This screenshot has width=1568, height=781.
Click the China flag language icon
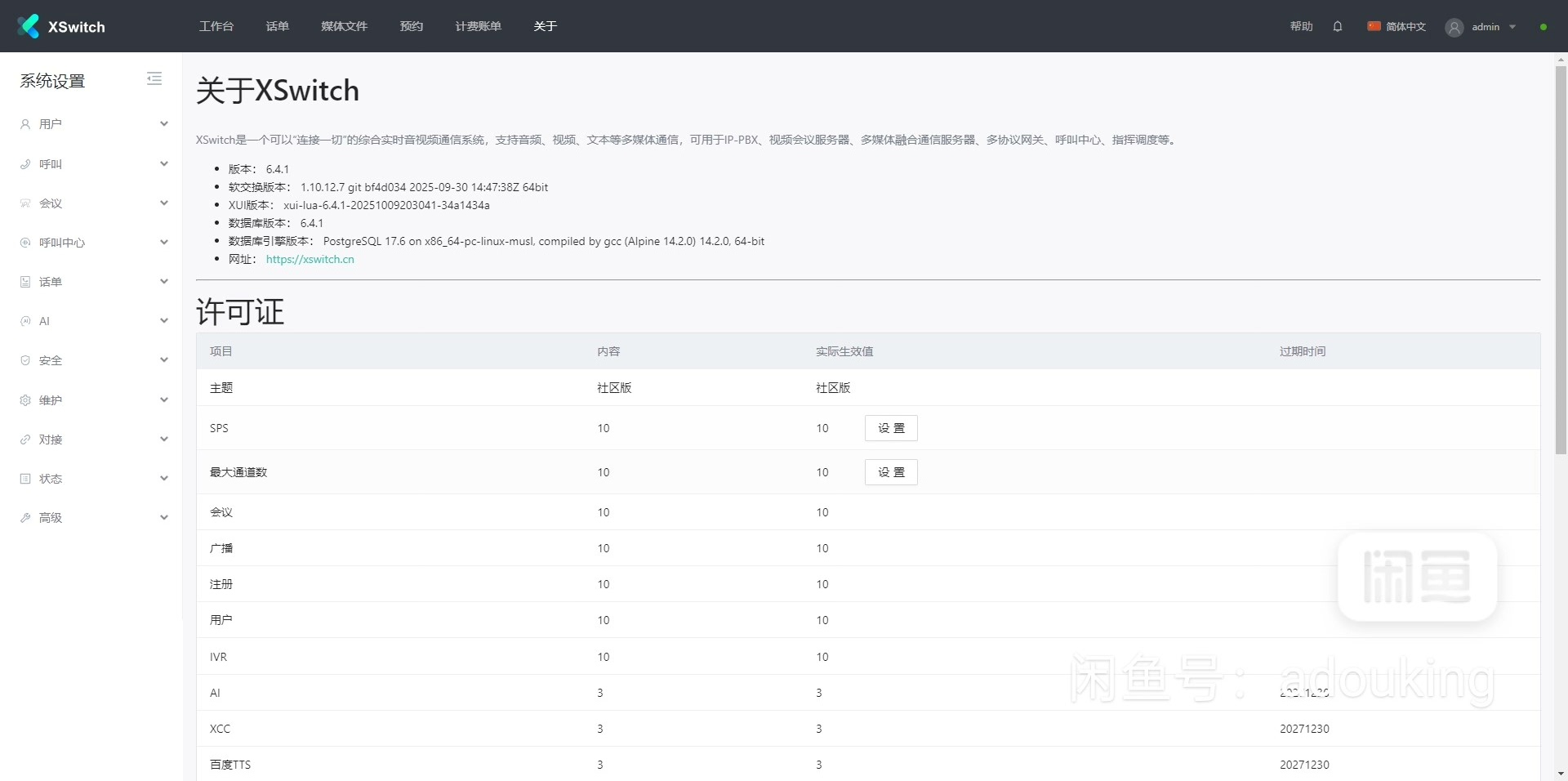(1374, 26)
